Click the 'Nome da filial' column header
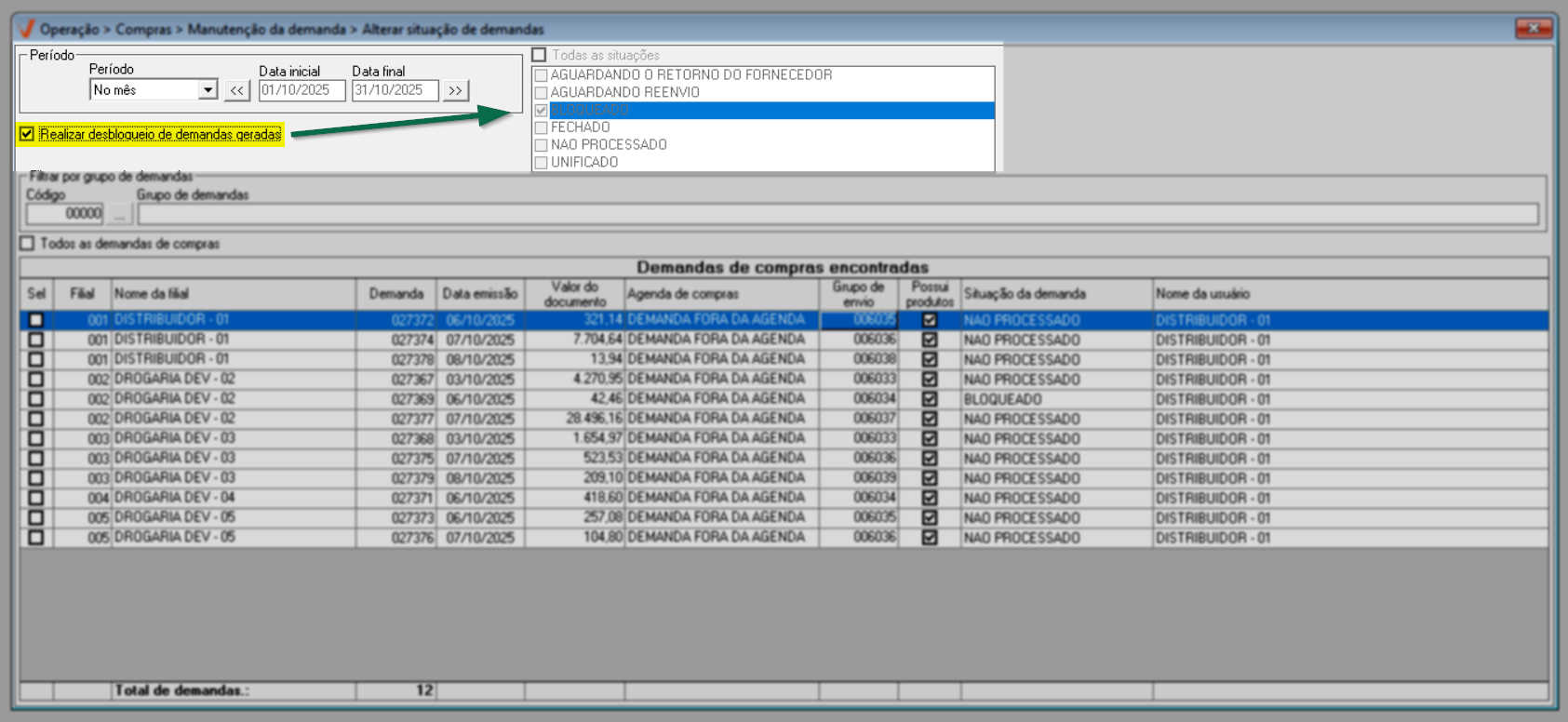This screenshot has height=722, width=1568. (x=234, y=294)
